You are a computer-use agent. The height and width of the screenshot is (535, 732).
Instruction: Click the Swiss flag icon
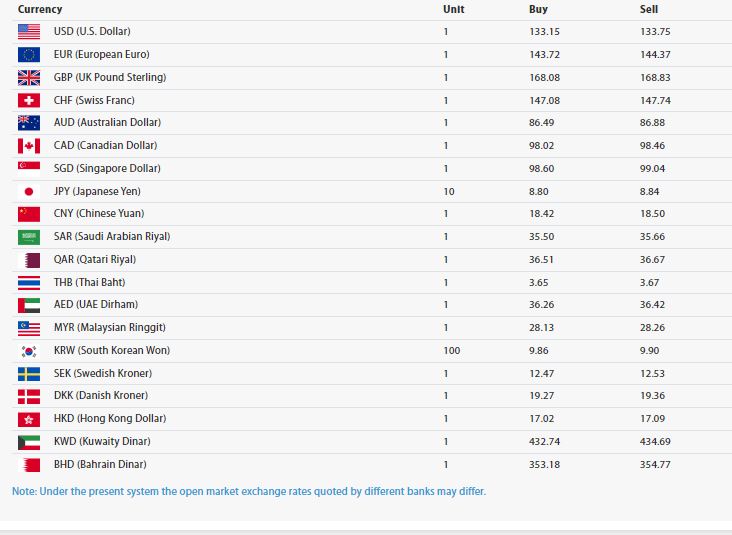[29, 101]
